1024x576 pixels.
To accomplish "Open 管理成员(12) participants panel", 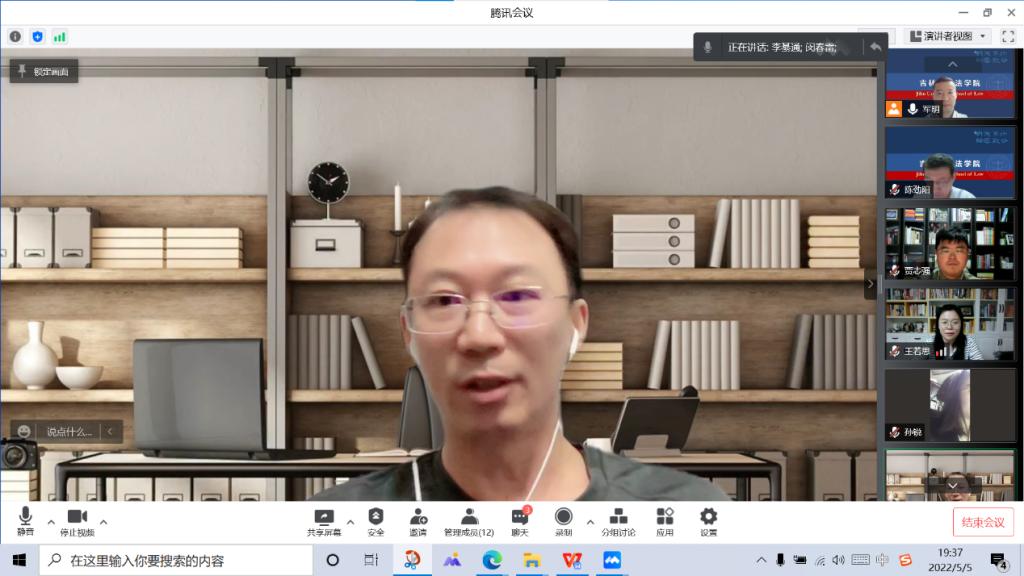I will coord(469,521).
